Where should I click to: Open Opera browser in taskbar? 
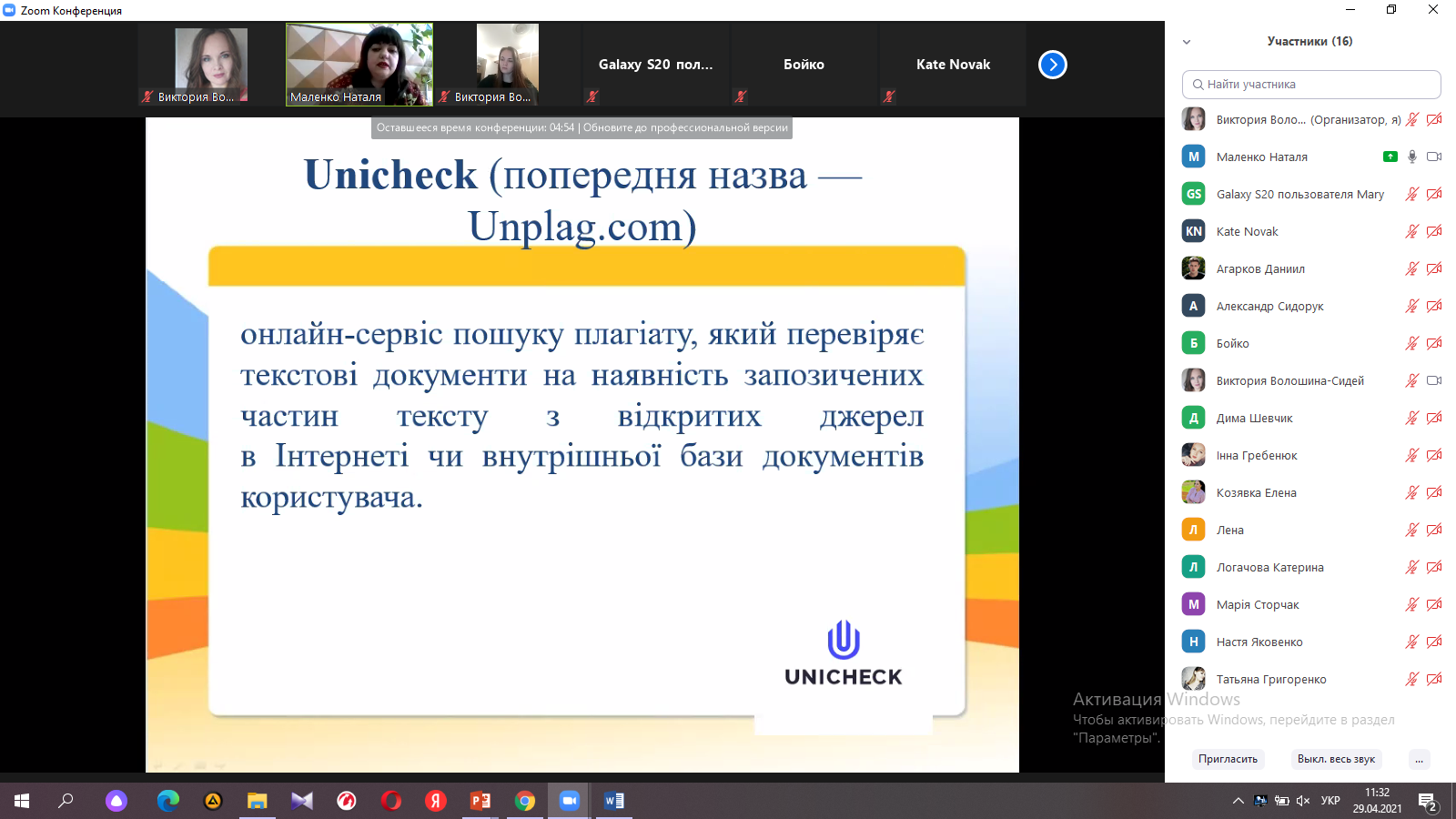point(391,801)
